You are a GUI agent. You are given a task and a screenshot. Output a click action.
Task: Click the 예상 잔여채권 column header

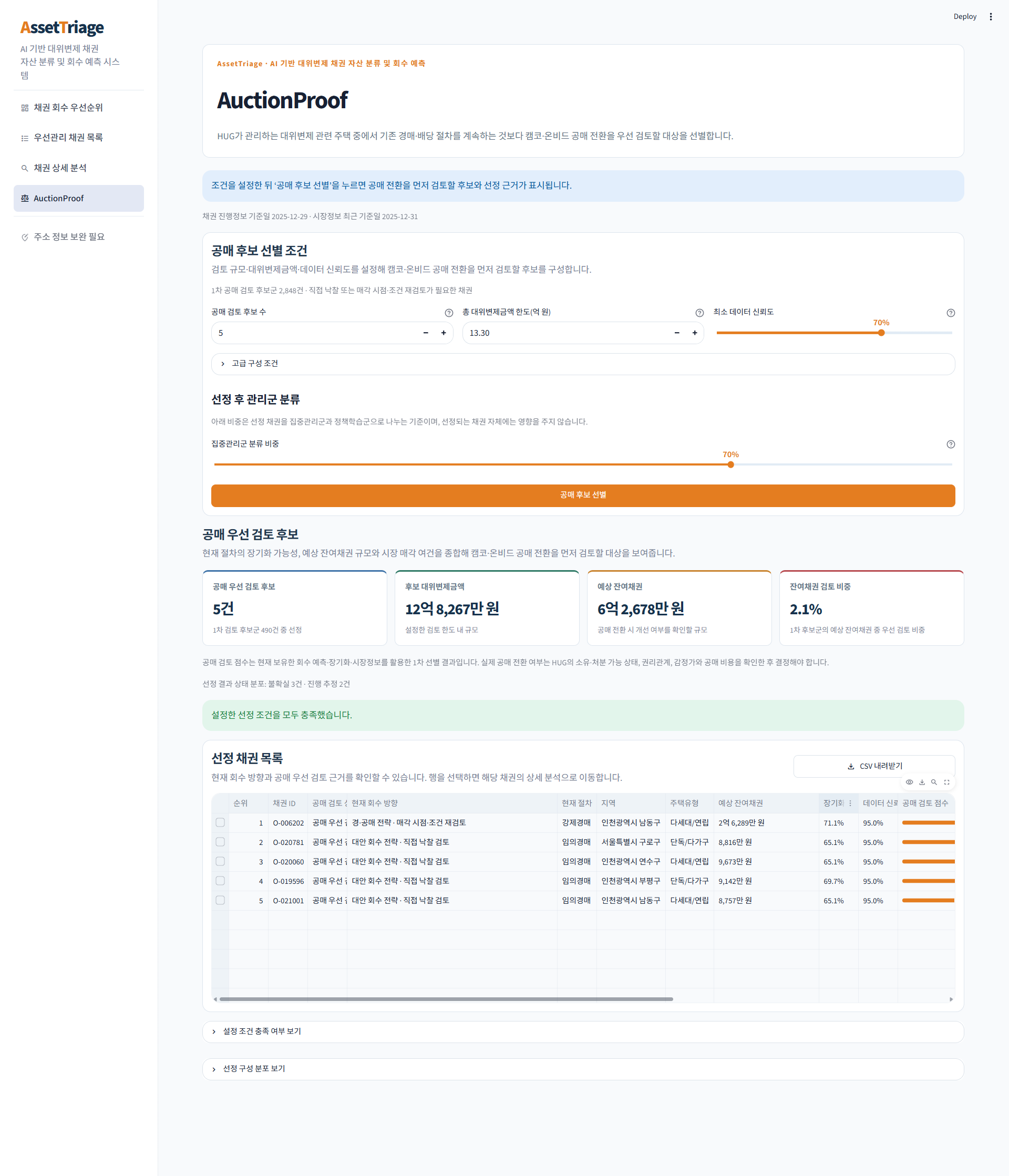point(766,803)
